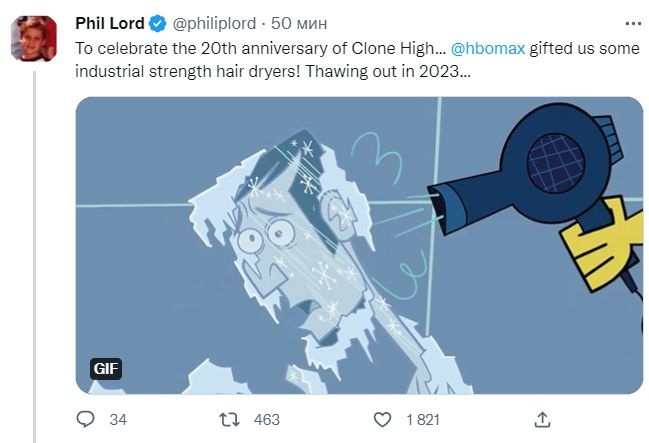Retweet Phil Lord's Clone High tweet

click(230, 419)
